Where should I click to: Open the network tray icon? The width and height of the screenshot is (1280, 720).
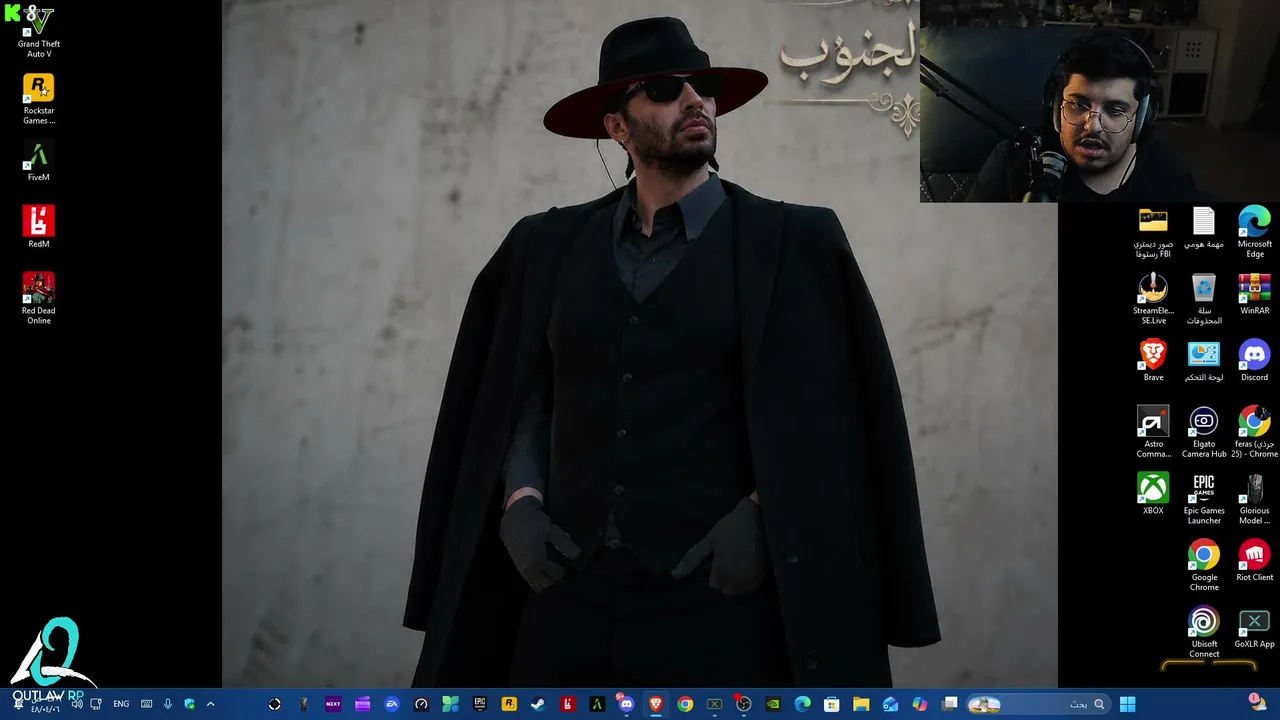coord(96,704)
